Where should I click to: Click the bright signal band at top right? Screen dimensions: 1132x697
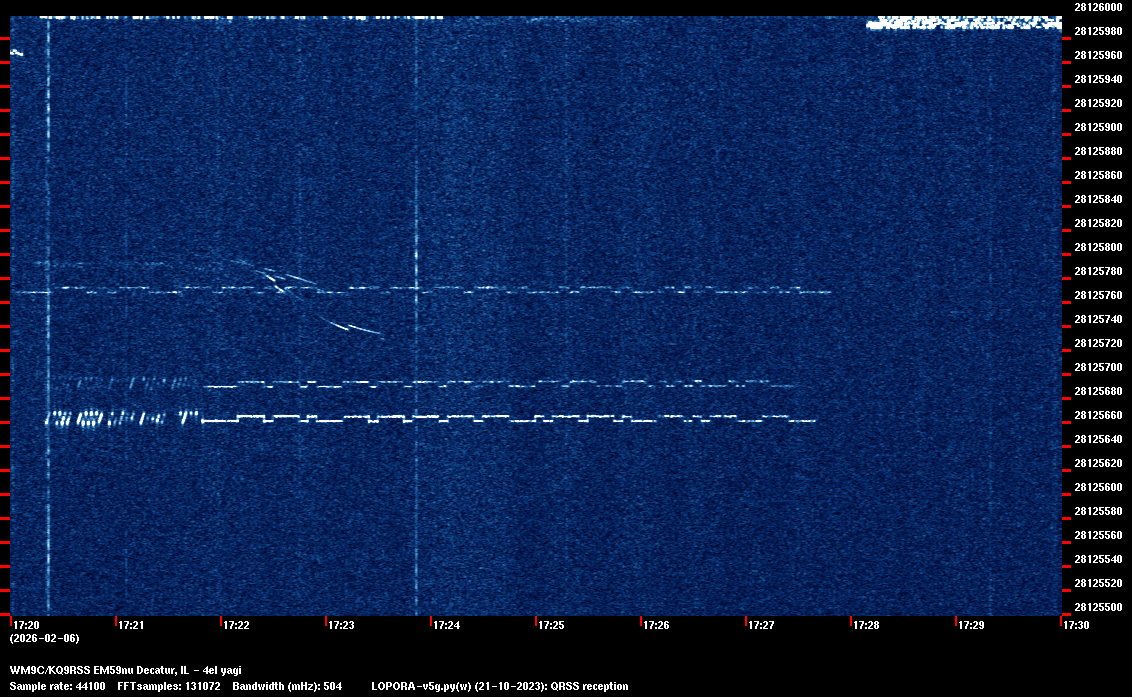pyautogui.click(x=962, y=23)
